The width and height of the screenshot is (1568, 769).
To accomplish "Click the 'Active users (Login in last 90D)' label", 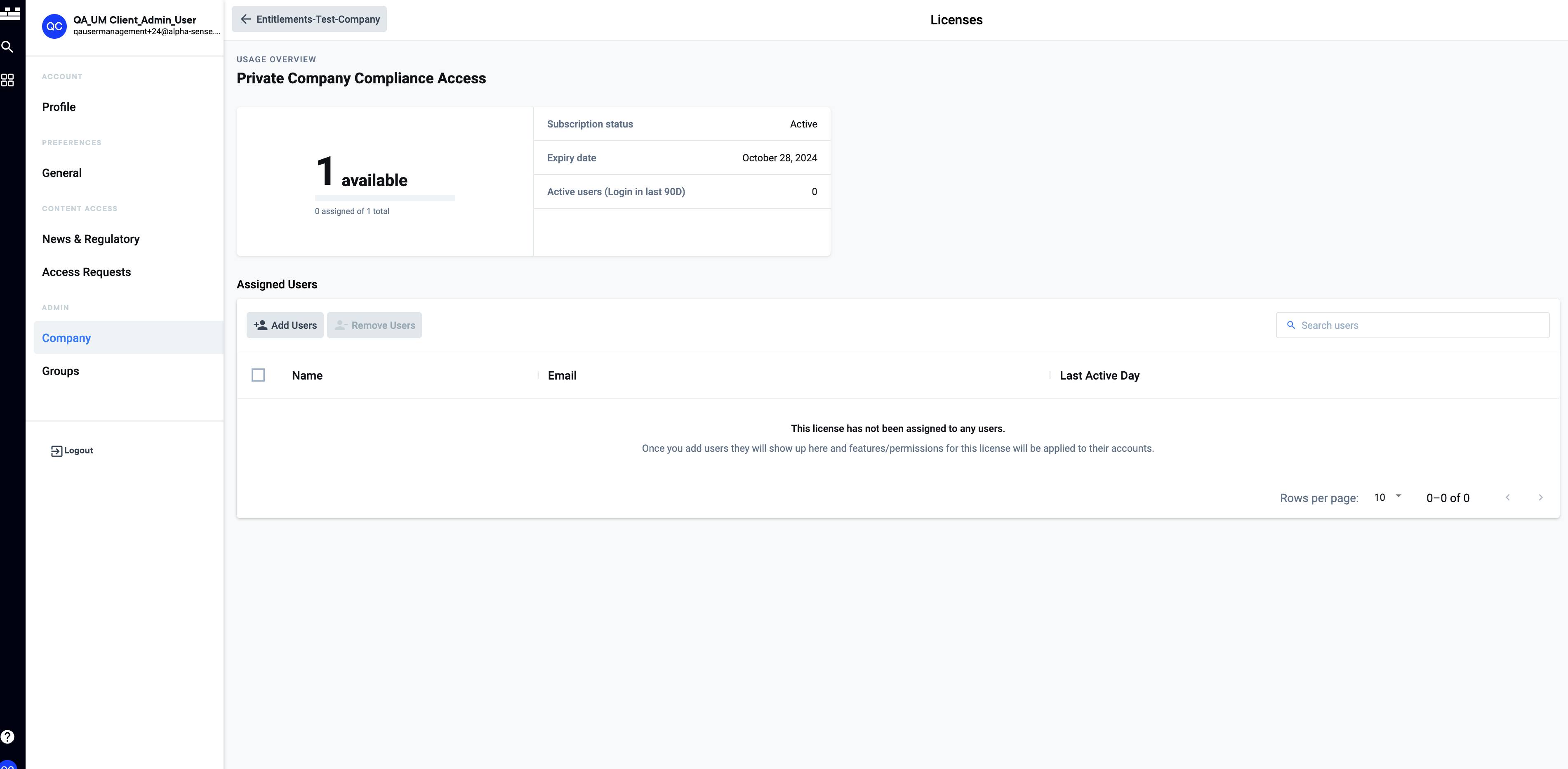I will tap(616, 192).
